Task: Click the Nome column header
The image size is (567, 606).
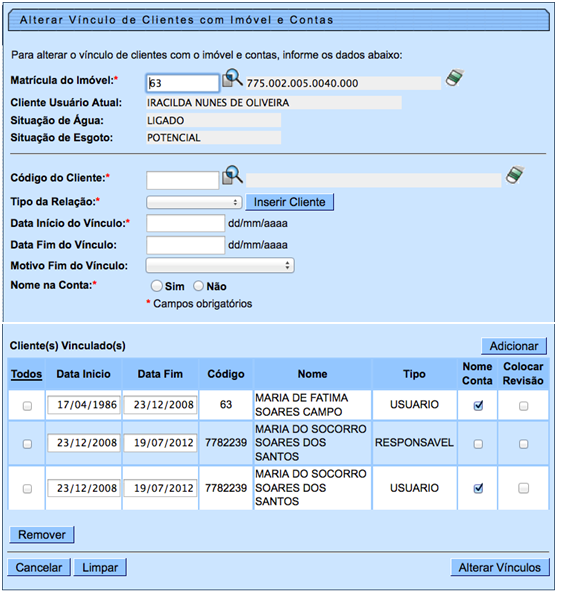Action: [312, 374]
